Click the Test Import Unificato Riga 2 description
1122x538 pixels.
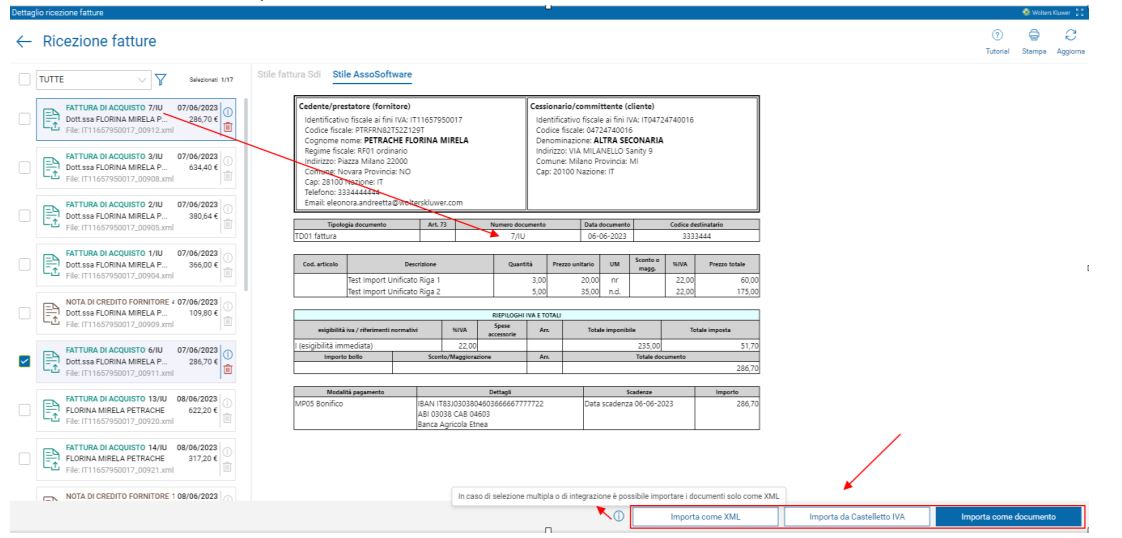394,291
